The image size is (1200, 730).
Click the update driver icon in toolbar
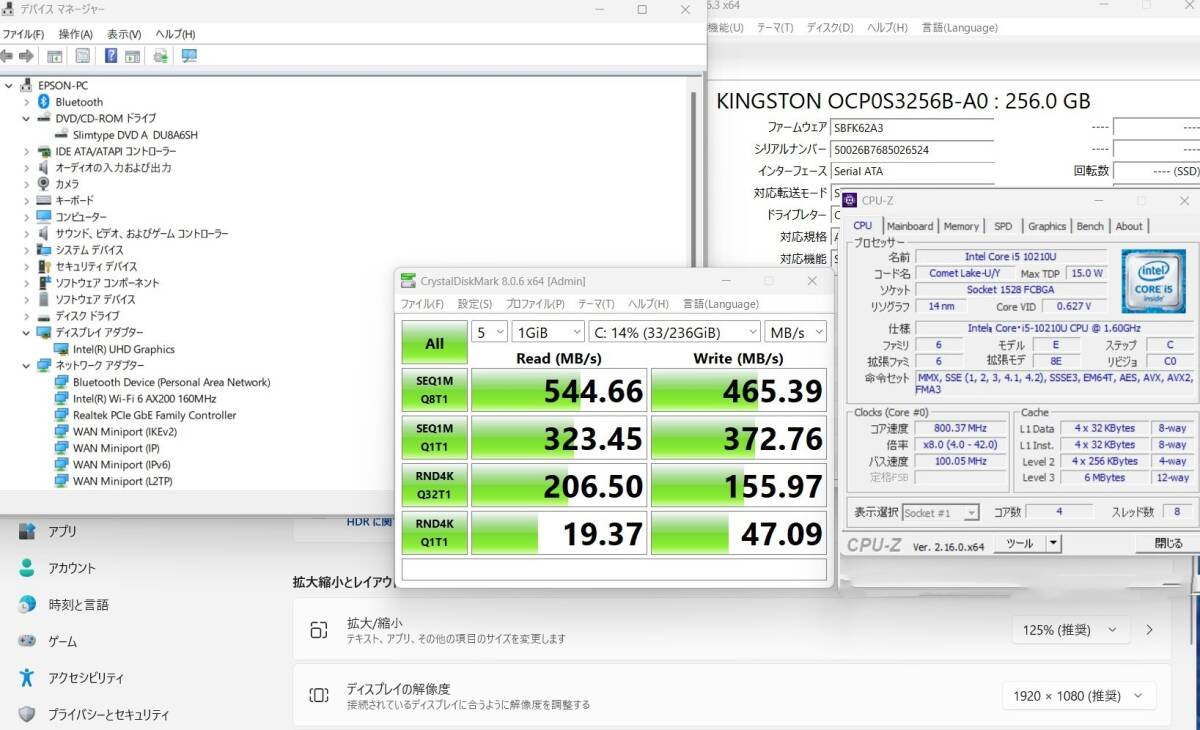(x=160, y=56)
